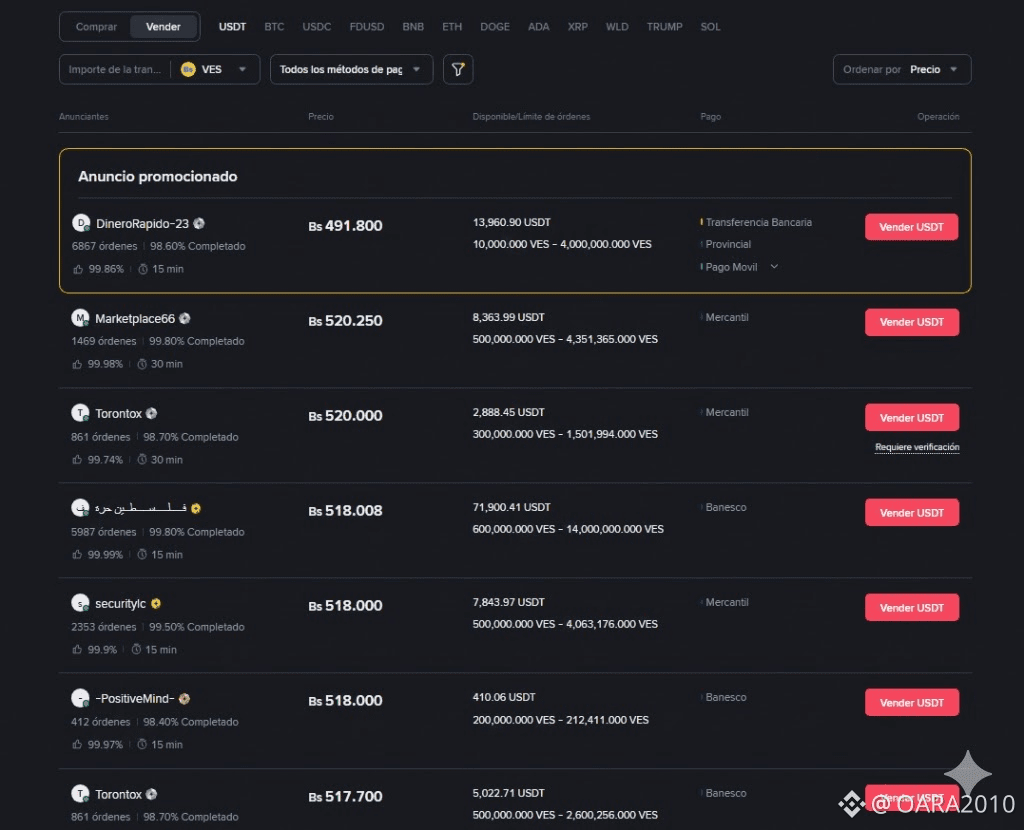Click the Requiere verificación link
Image resolution: width=1024 pixels, height=830 pixels.
pyautogui.click(x=916, y=447)
